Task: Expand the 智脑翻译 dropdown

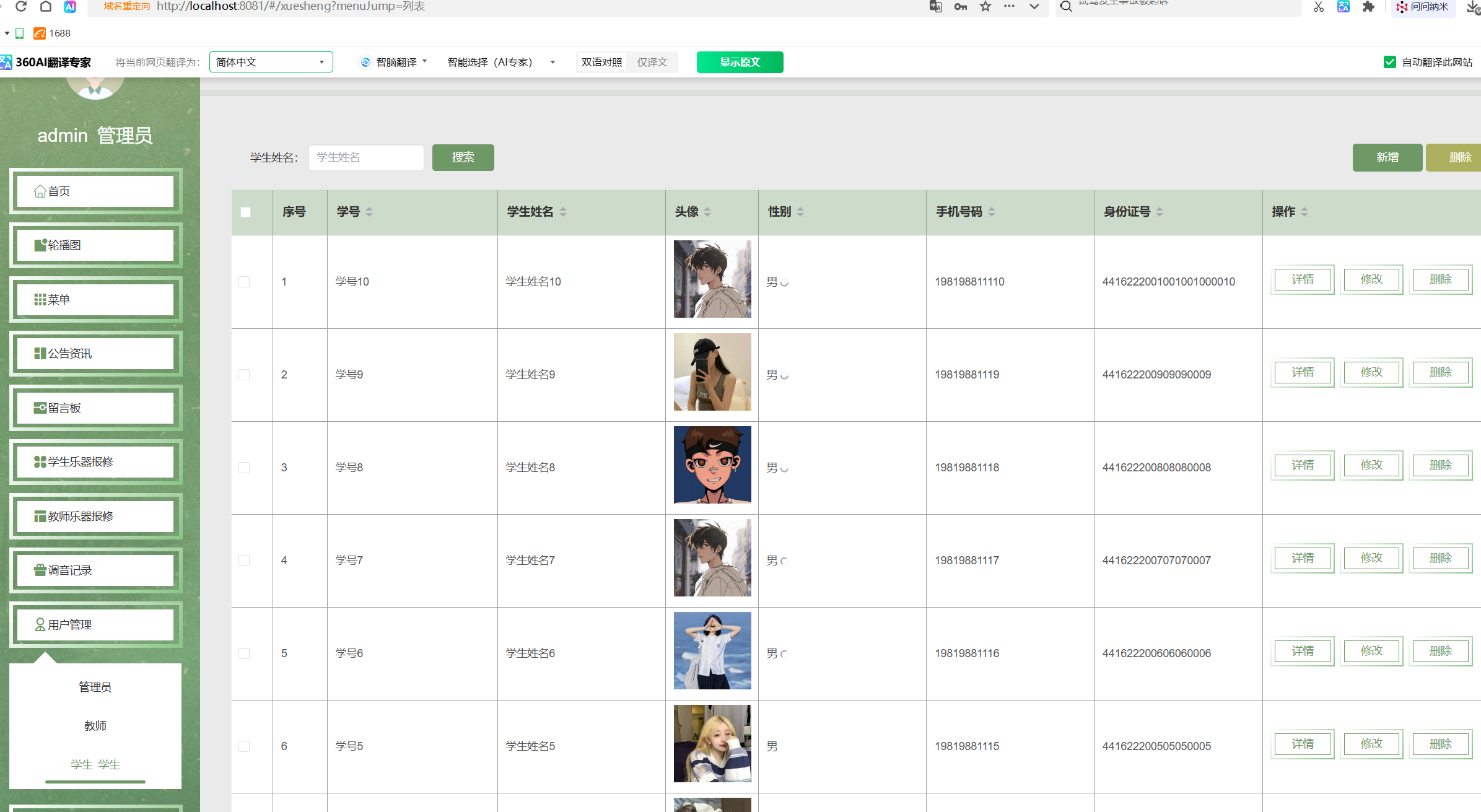Action: (x=394, y=62)
